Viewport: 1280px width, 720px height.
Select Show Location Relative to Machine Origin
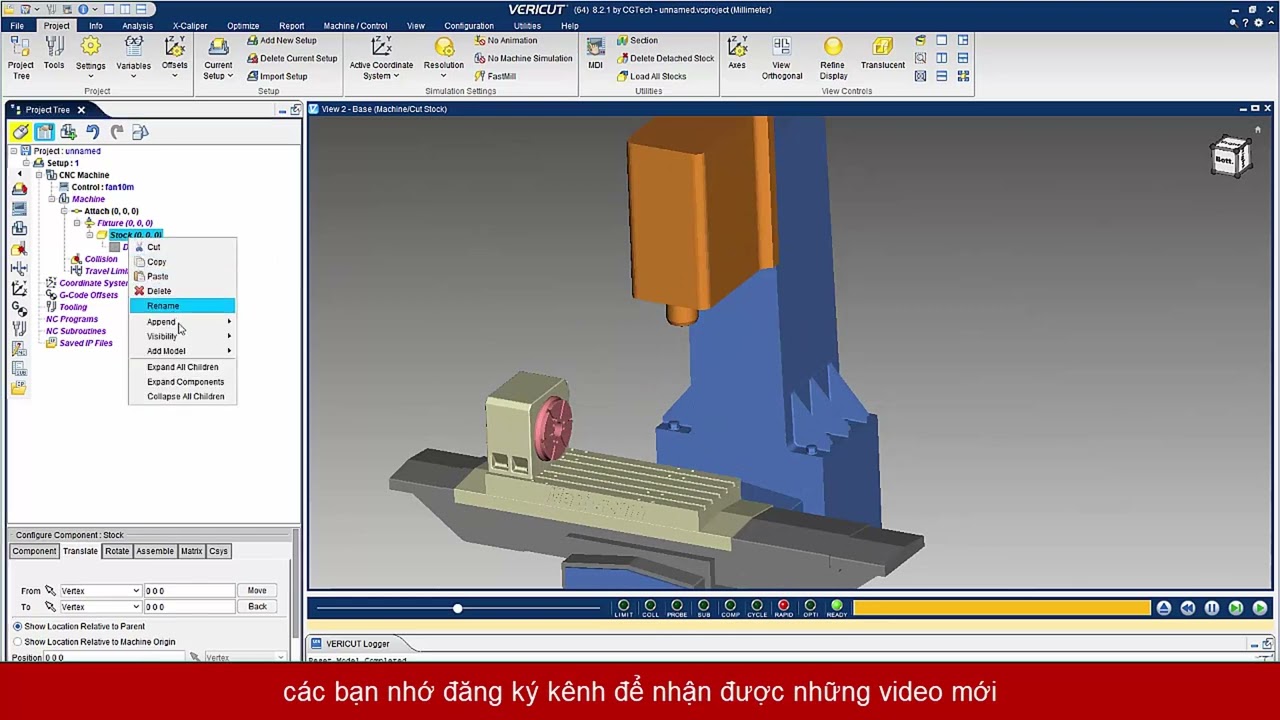94,642
